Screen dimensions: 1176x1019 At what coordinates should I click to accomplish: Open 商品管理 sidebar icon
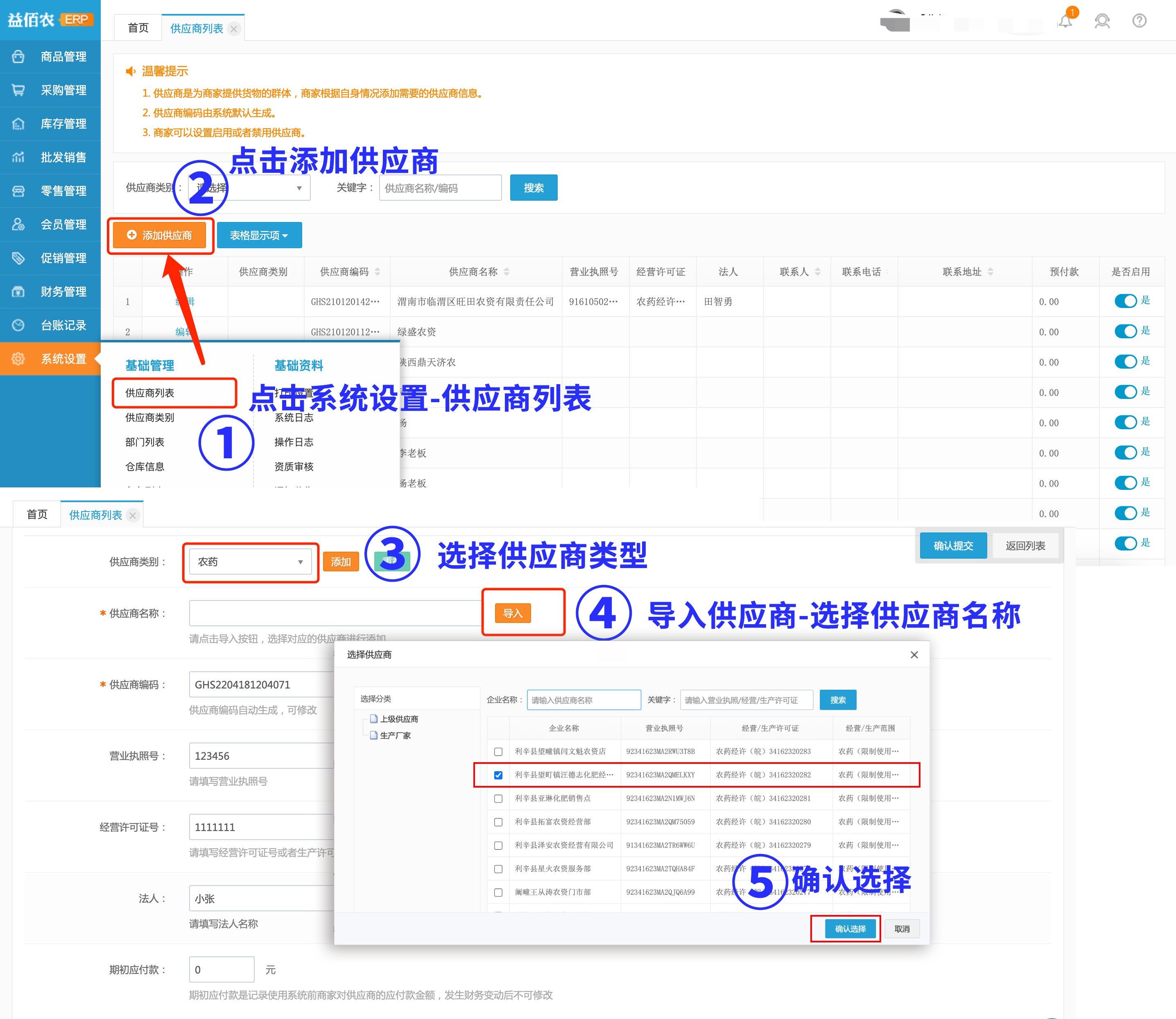(18, 57)
